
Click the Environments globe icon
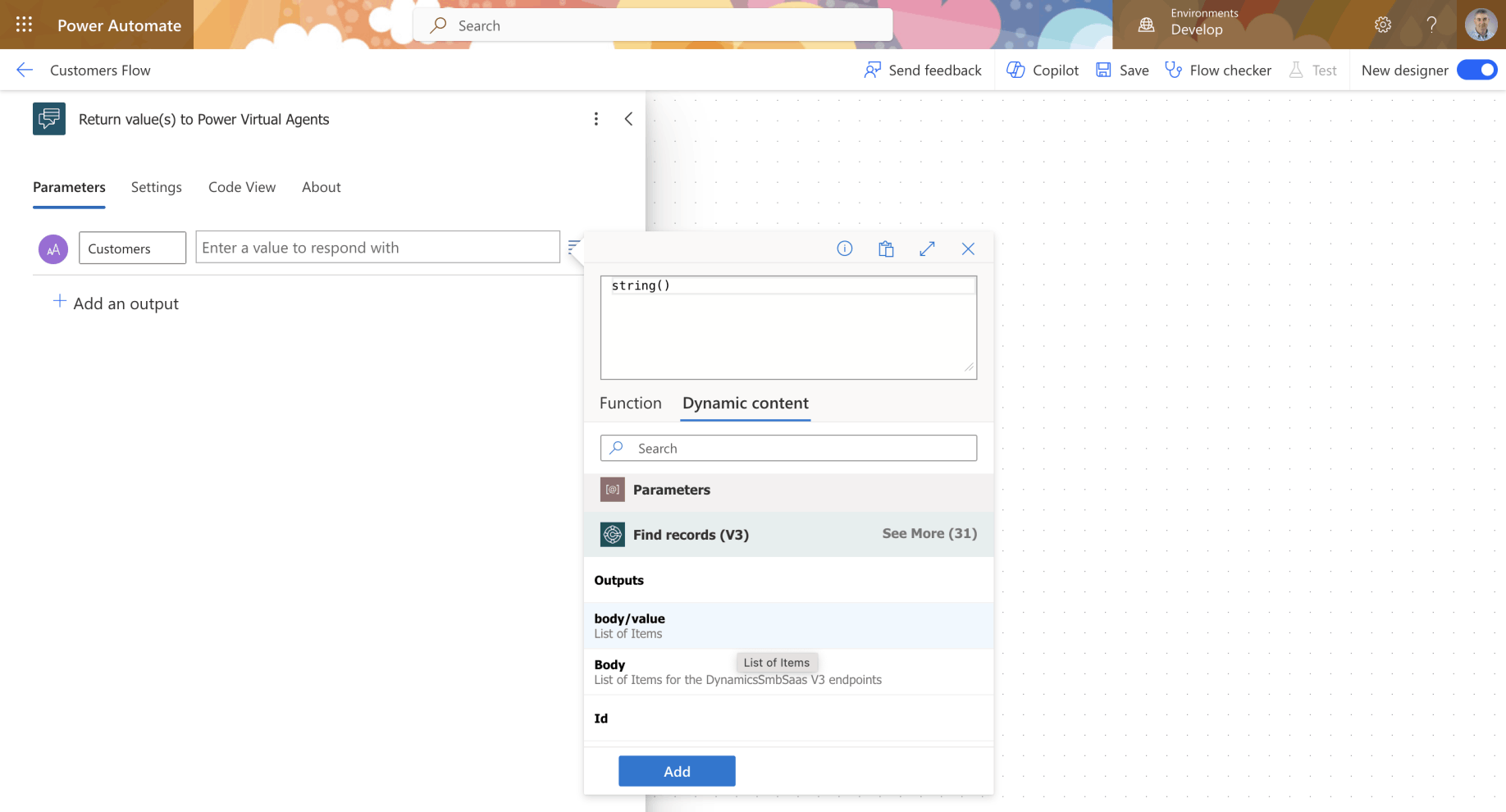(x=1147, y=25)
